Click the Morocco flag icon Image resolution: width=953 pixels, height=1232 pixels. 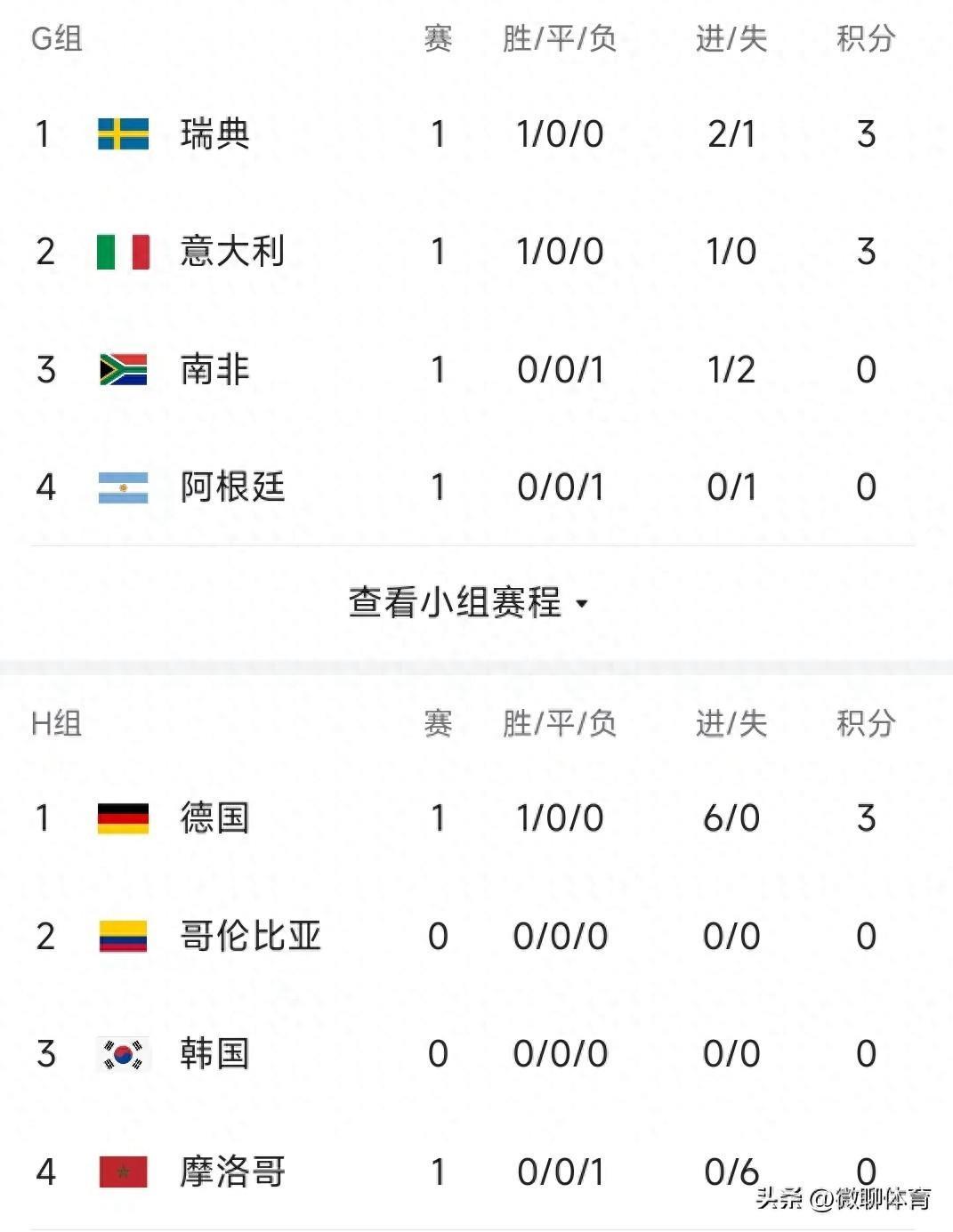click(123, 1172)
